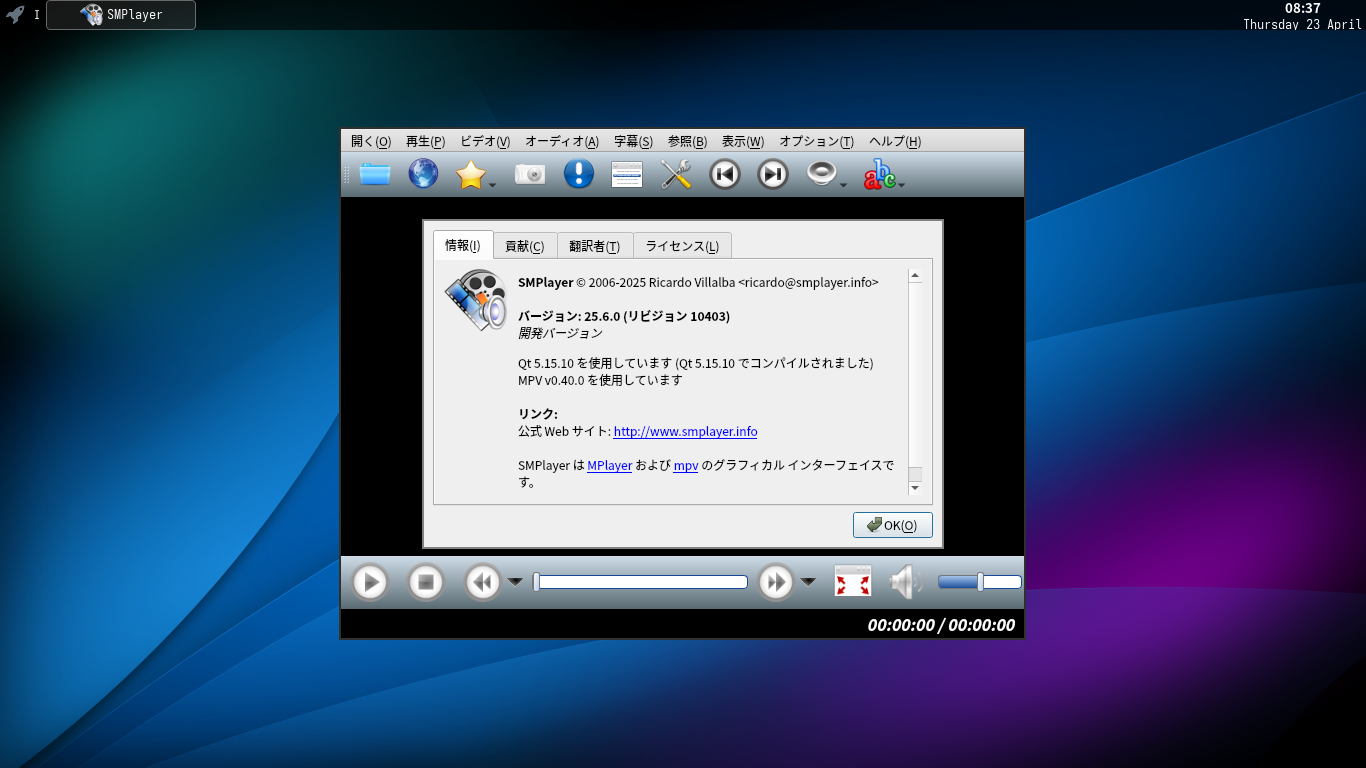Switch to the 貢献(C) tab
The image size is (1366, 768).
point(525,246)
